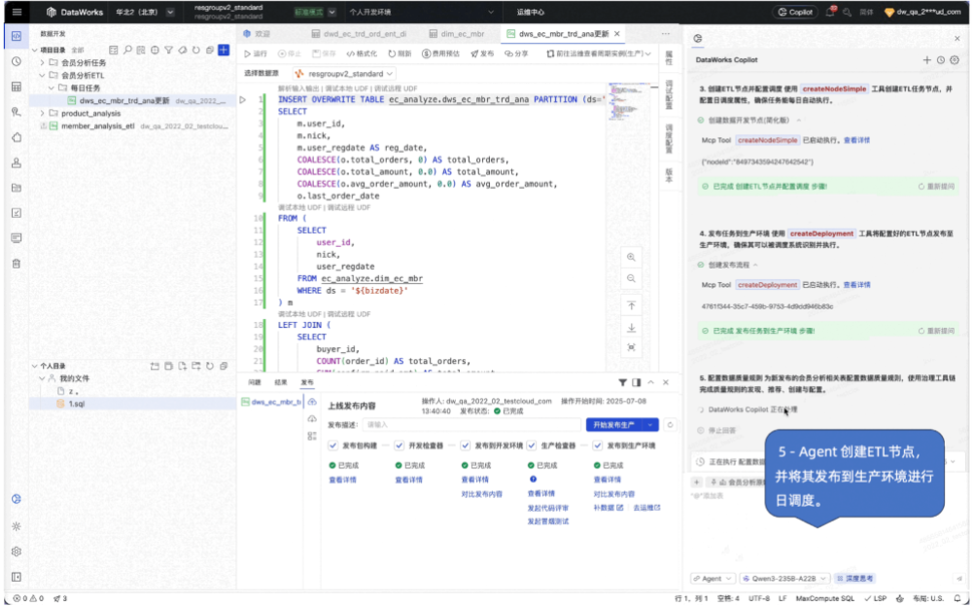Open Copilot chat history clock icon
Screen dimensions: 973x612
[x=941, y=60]
